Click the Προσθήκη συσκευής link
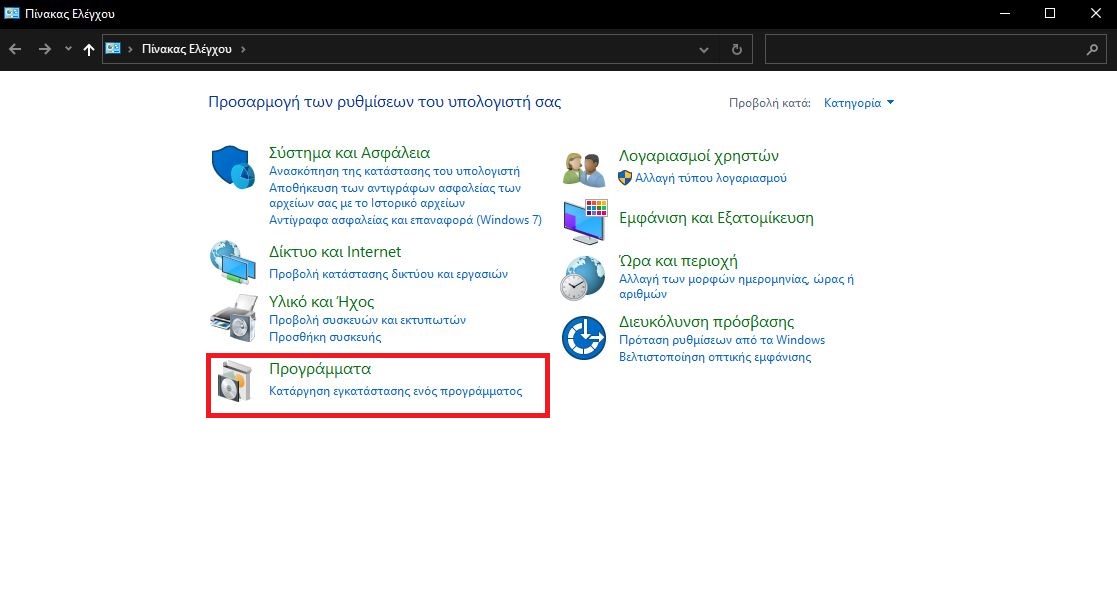This screenshot has width=1117, height=615. pos(325,337)
